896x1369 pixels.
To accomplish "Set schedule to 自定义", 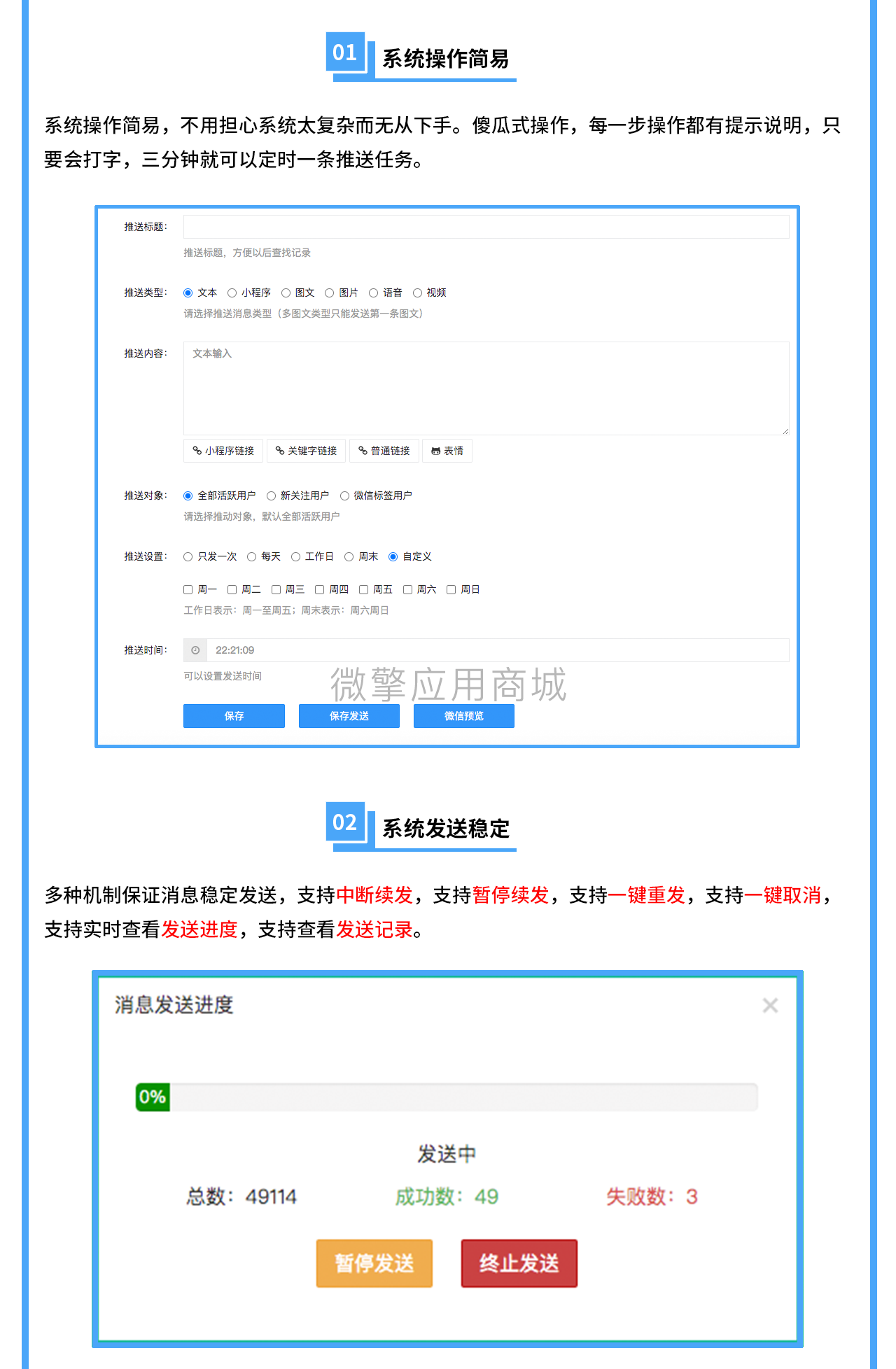I will pos(393,556).
